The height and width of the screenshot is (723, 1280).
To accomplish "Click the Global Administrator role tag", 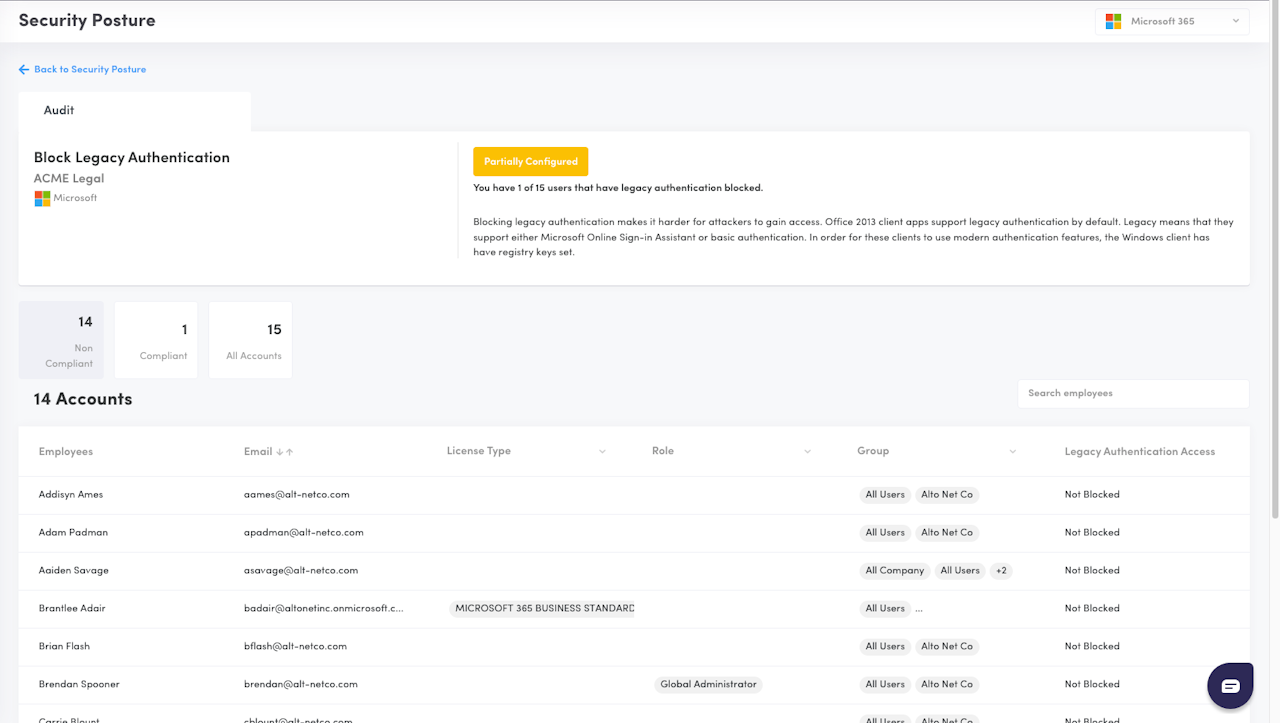I will click(708, 685).
